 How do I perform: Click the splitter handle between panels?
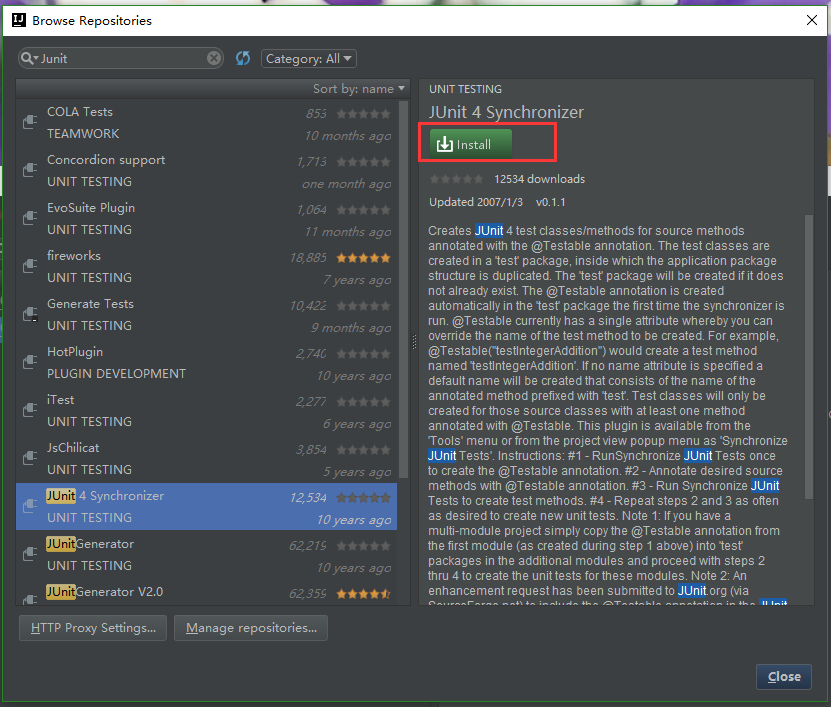pos(414,342)
